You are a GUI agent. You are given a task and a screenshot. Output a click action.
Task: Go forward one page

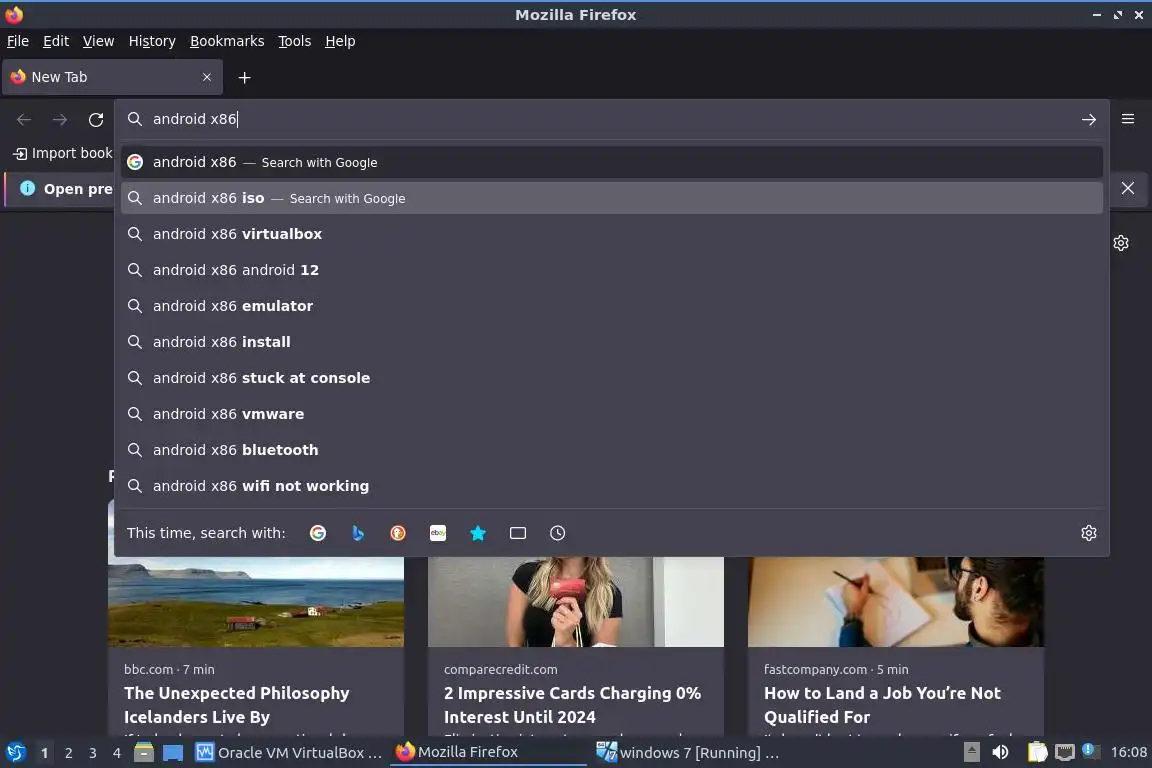60,120
